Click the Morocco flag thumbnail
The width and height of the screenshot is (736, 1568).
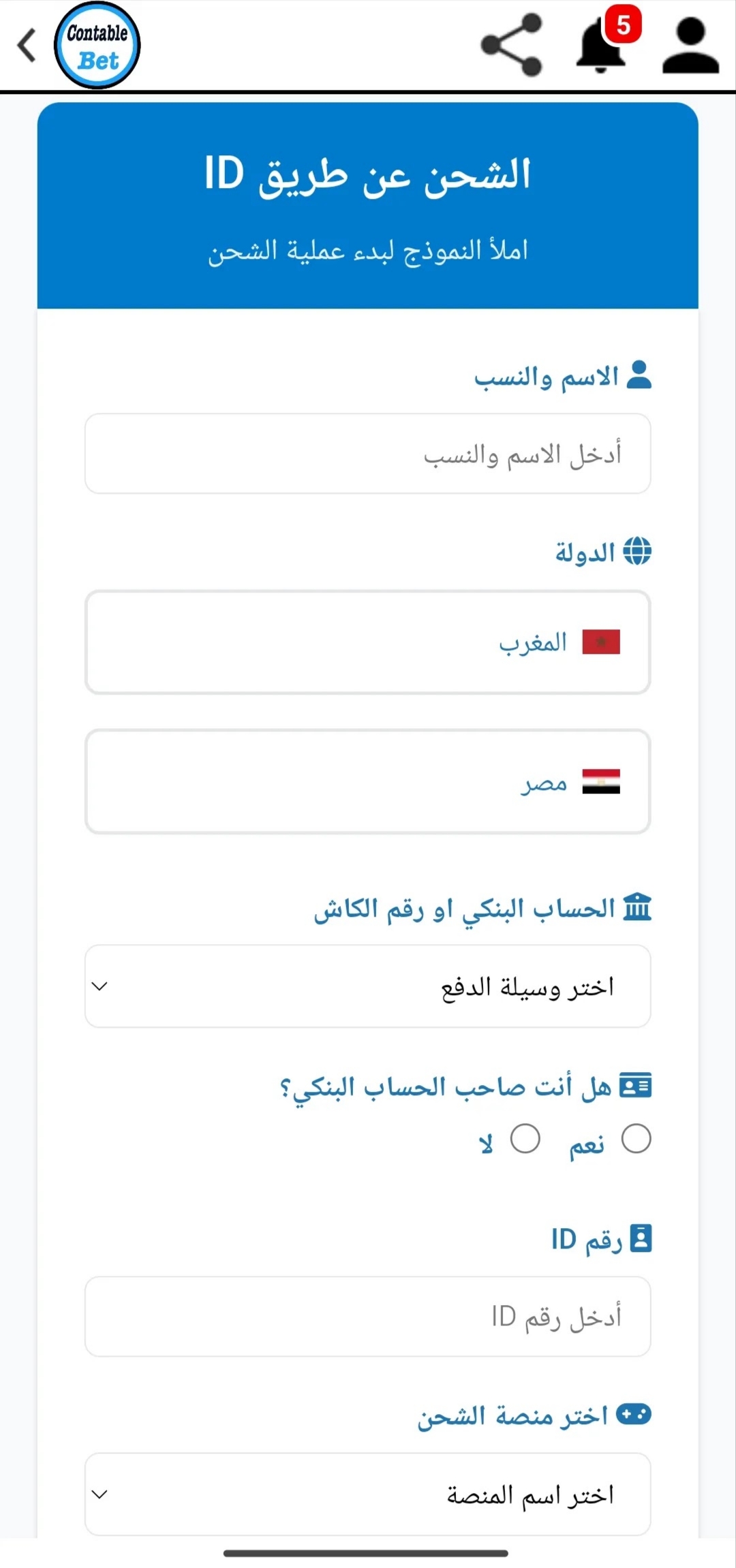pos(601,642)
